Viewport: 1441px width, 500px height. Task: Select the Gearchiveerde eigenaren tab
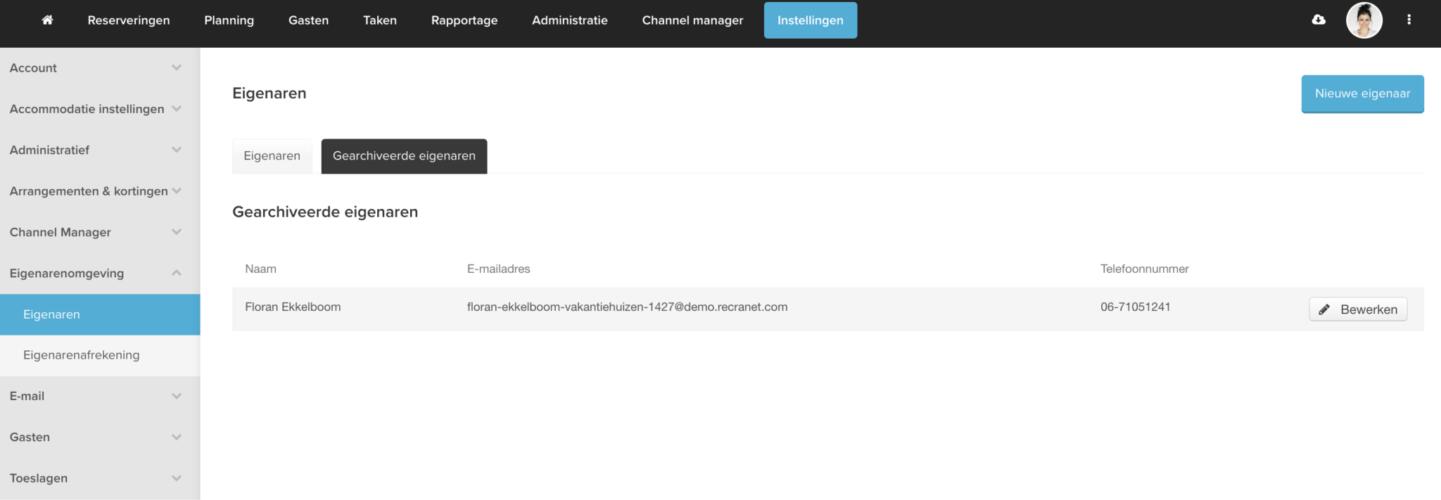pos(404,156)
